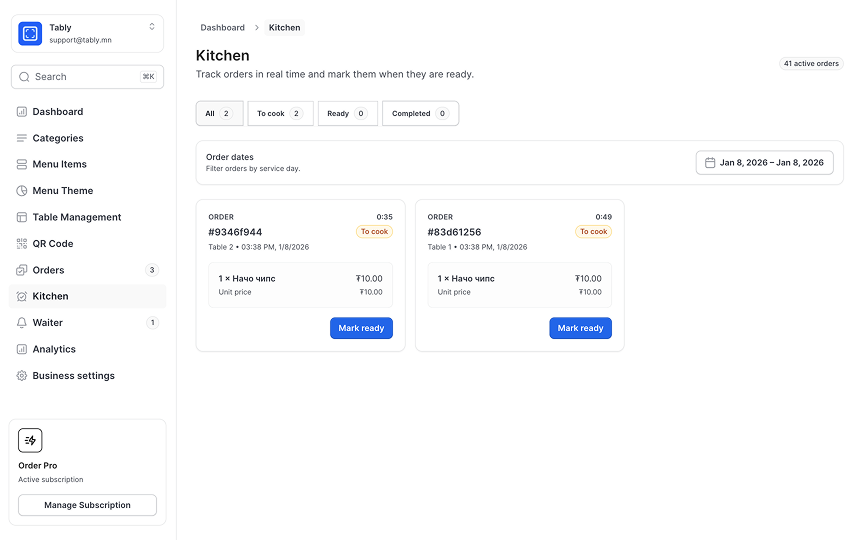Image resolution: width=863 pixels, height=540 pixels.
Task: Click the Analytics chart icon
Action: tap(22, 349)
